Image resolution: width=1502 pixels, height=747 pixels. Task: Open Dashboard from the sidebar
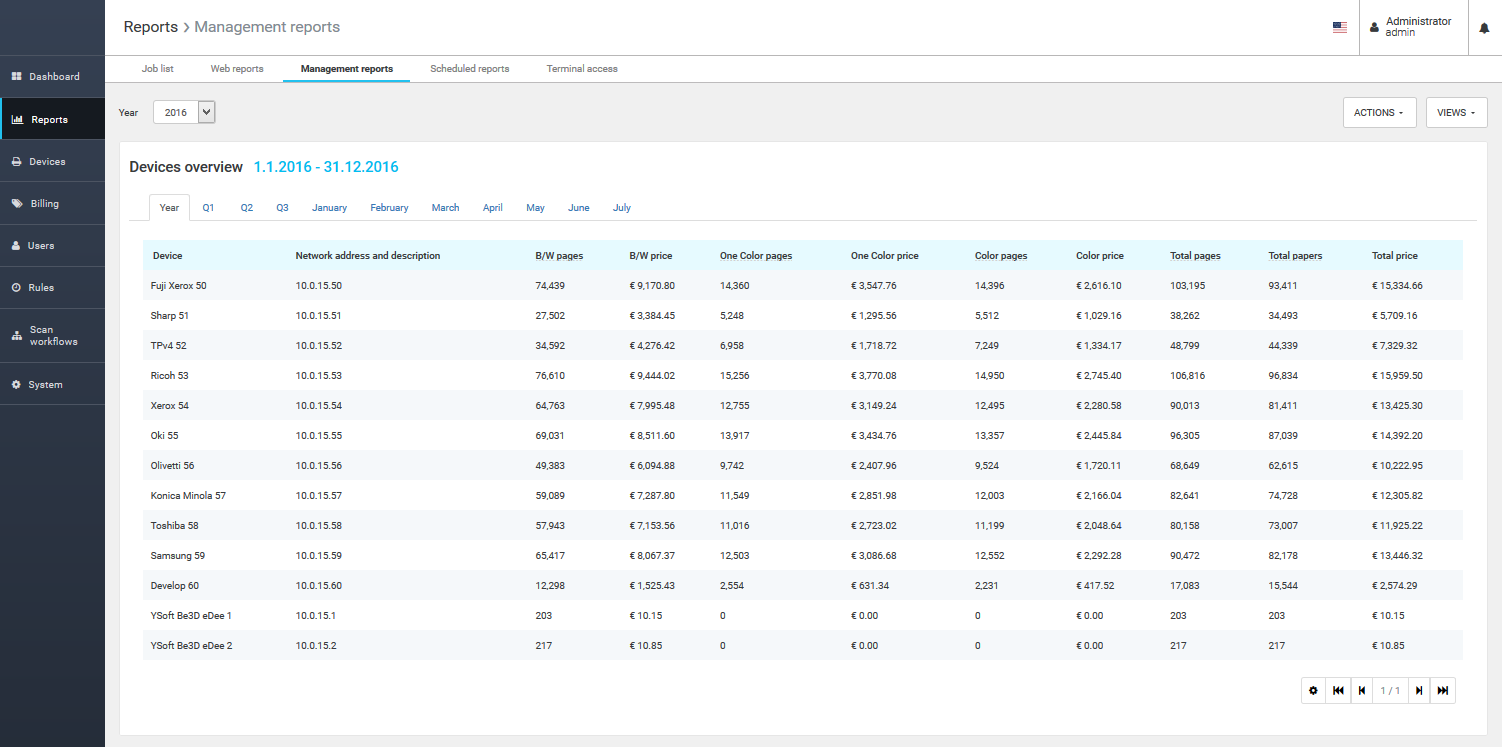pyautogui.click(x=53, y=77)
